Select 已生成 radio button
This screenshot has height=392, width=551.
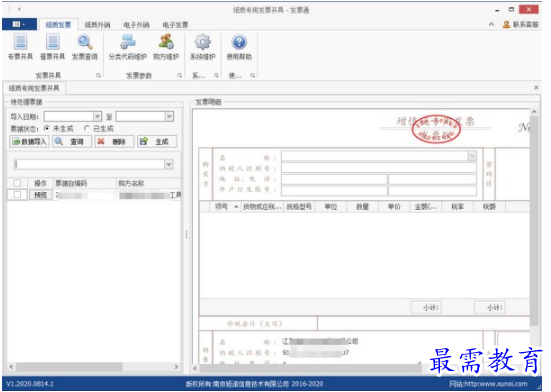click(87, 129)
